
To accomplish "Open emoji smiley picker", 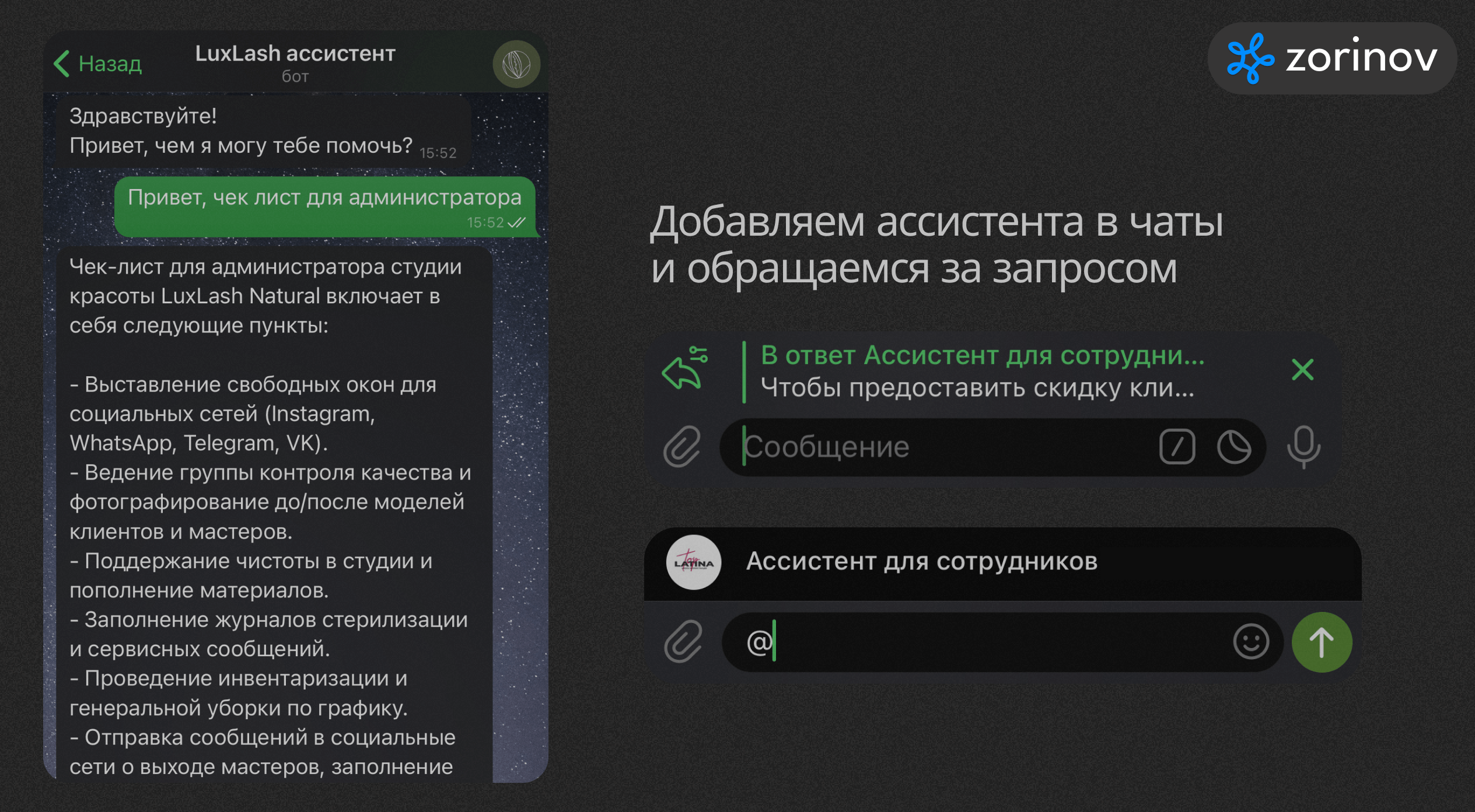I will point(1250,642).
